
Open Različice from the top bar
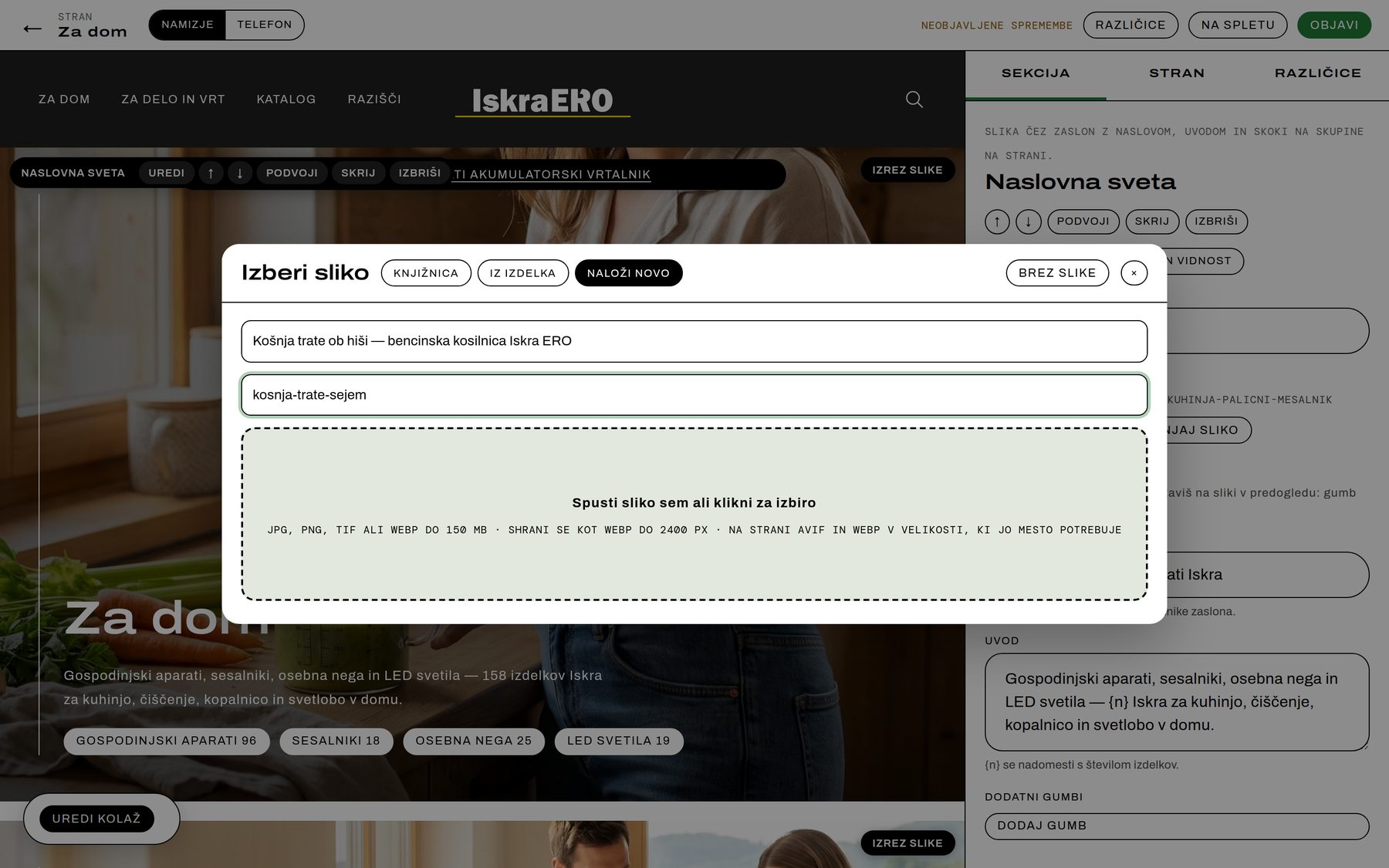point(1130,25)
